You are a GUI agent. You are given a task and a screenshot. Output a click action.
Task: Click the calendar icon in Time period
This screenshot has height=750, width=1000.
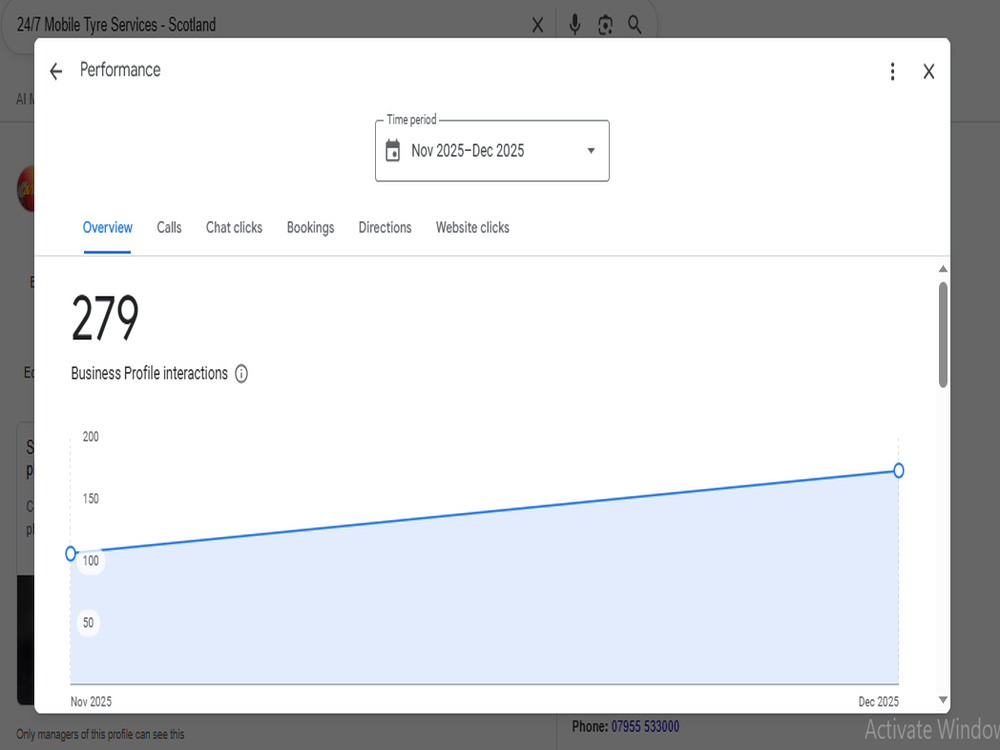[393, 151]
